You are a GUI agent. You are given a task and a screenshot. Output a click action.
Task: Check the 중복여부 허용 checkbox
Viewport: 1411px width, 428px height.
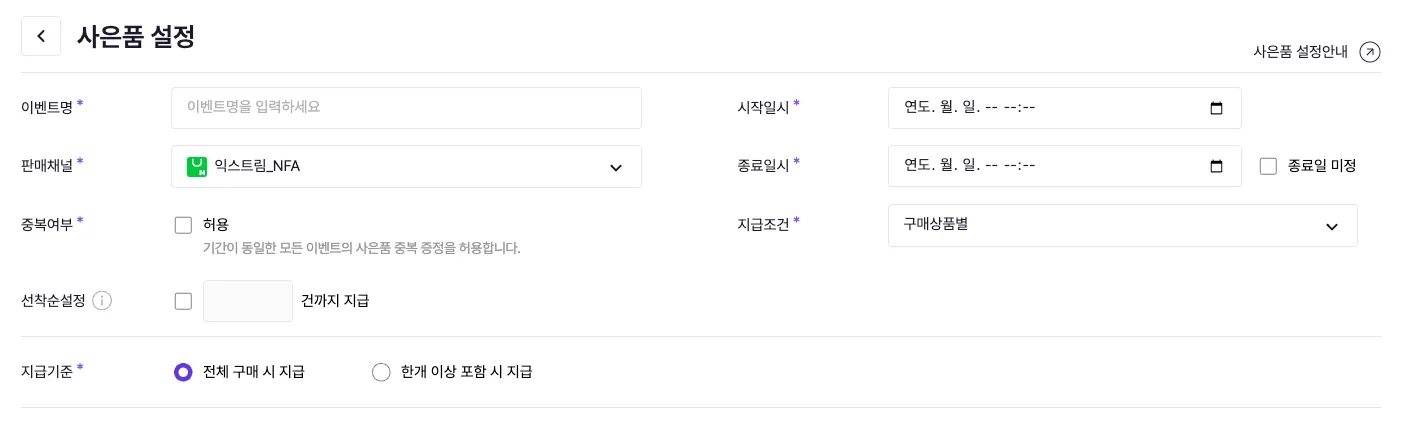183,225
